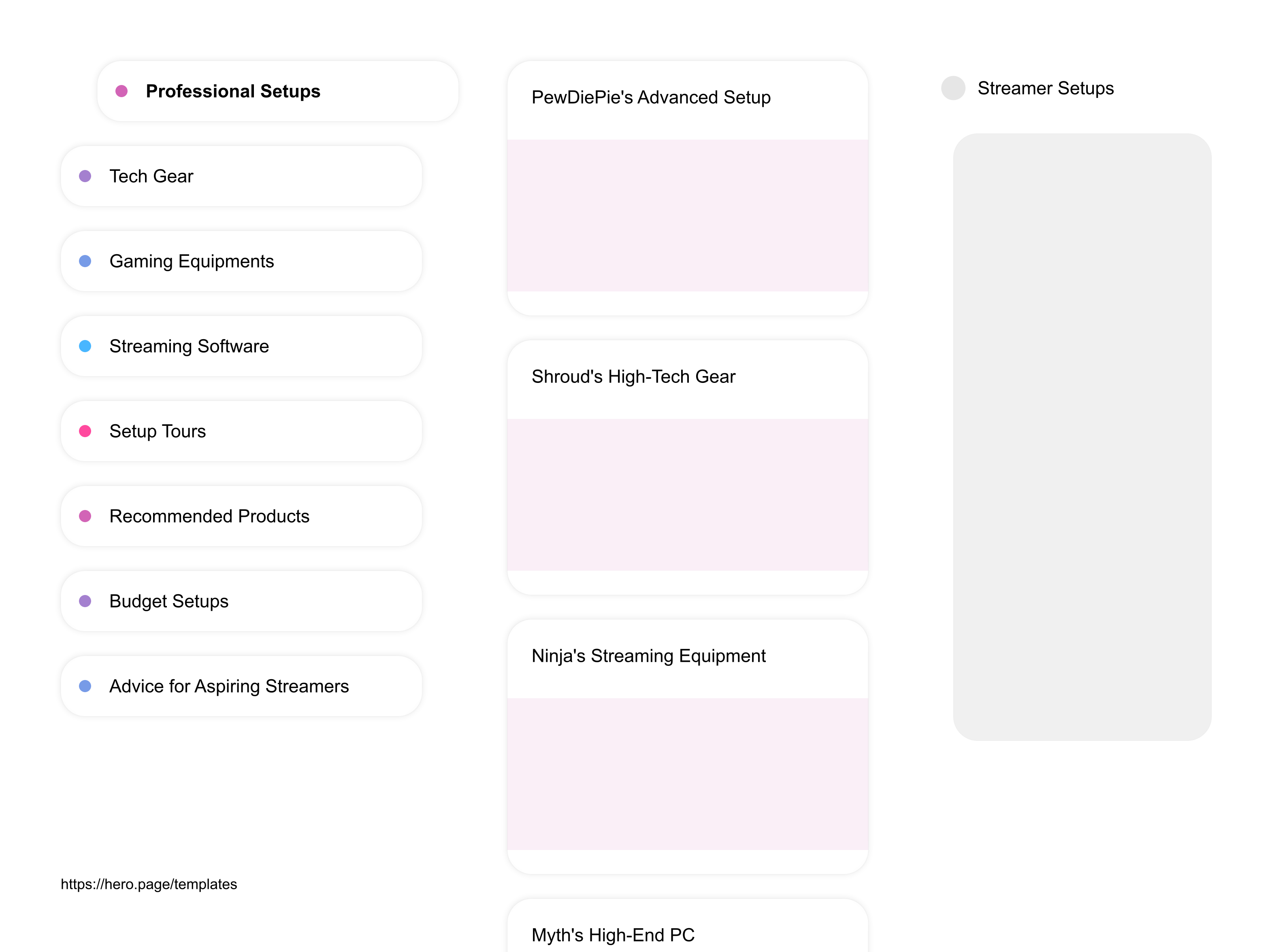
Task: Click the purple dot beside Budget Setups
Action: 86,601
